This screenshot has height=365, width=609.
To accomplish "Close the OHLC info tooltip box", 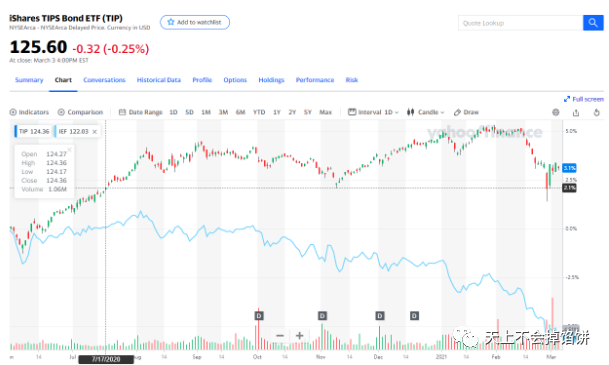I will (70, 149).
